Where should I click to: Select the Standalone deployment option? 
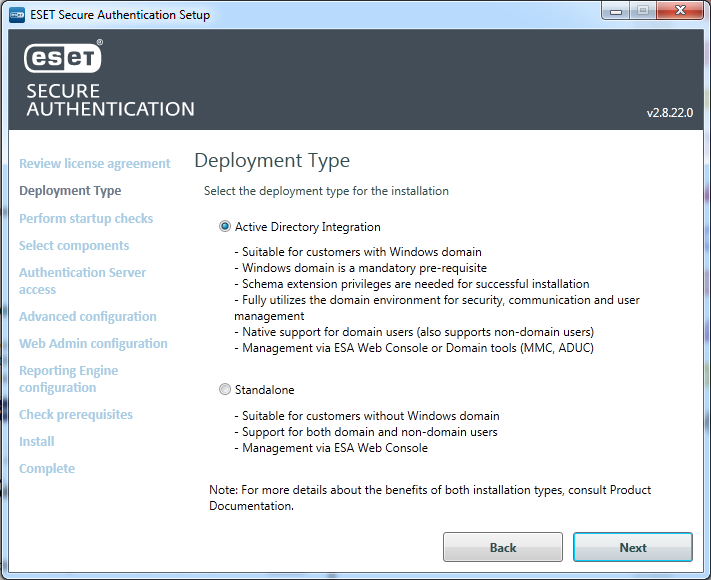point(225,389)
